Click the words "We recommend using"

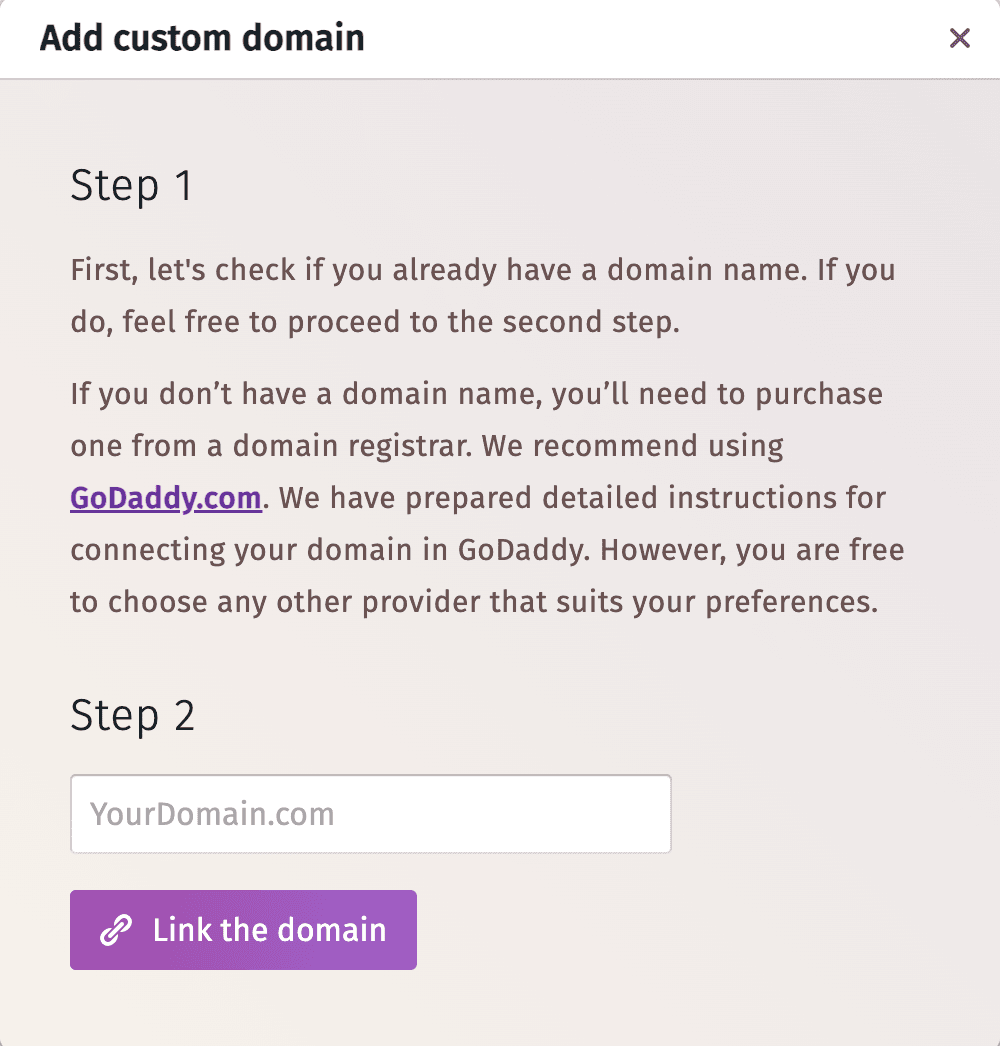[633, 446]
